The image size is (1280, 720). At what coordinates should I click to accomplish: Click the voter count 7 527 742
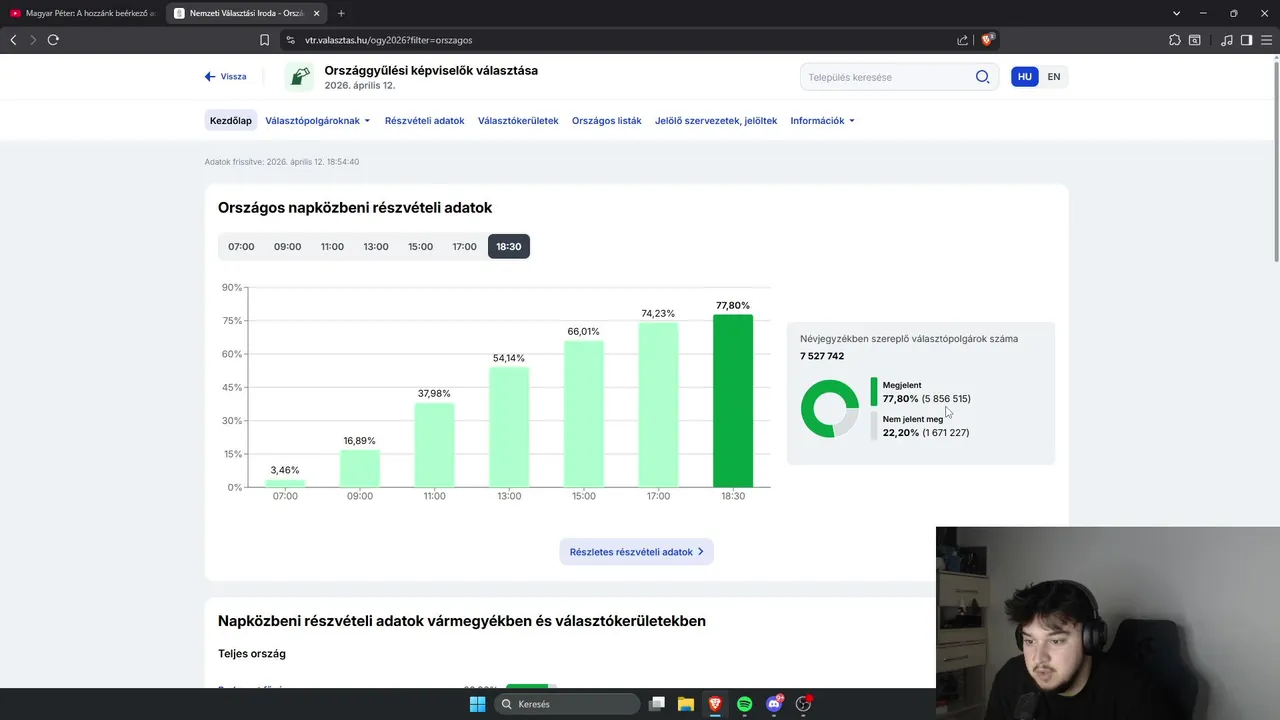point(822,356)
